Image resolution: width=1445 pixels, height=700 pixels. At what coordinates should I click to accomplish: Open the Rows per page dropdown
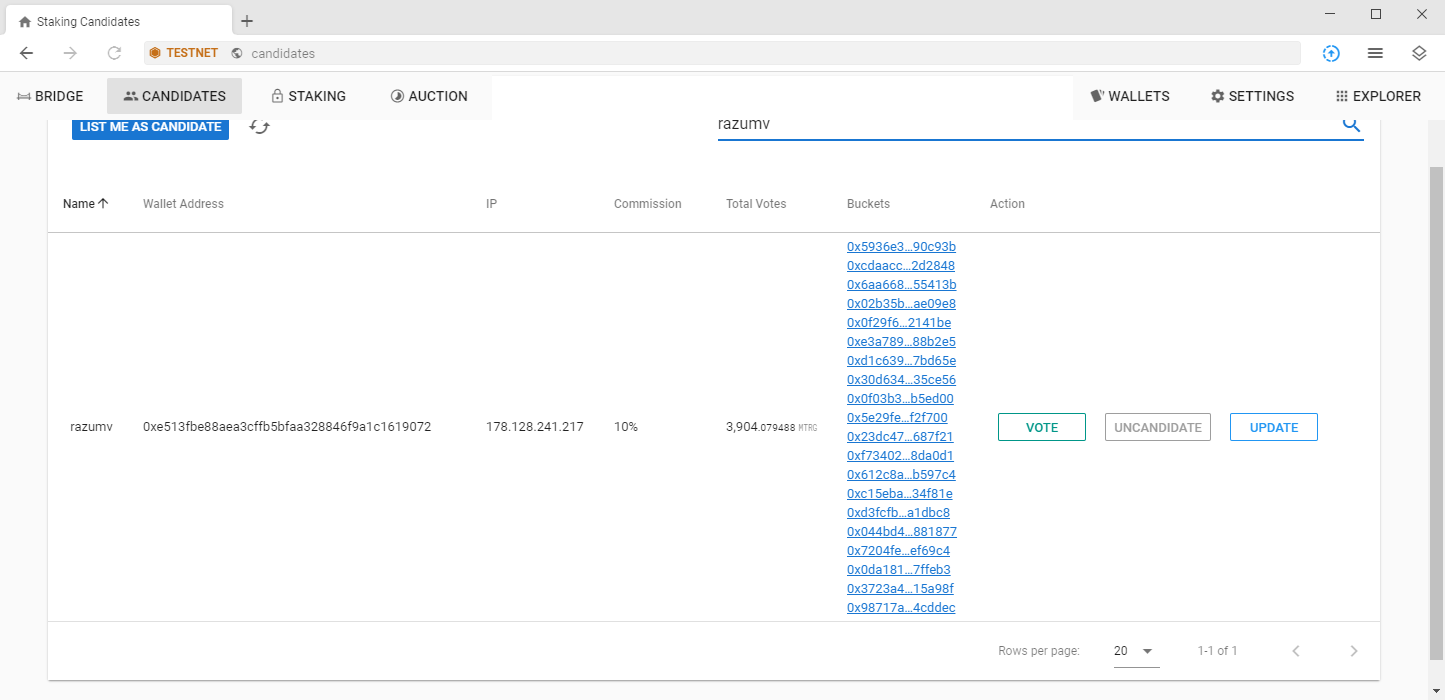click(x=1136, y=651)
